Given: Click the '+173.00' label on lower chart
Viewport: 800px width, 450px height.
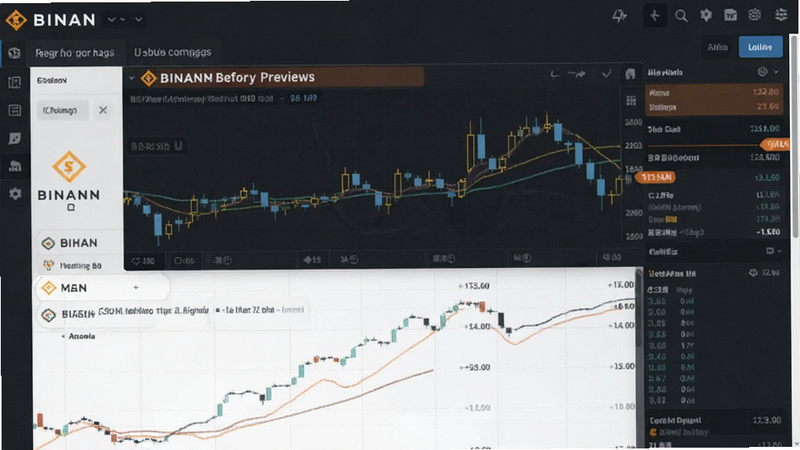Looking at the screenshot, I should click(473, 286).
